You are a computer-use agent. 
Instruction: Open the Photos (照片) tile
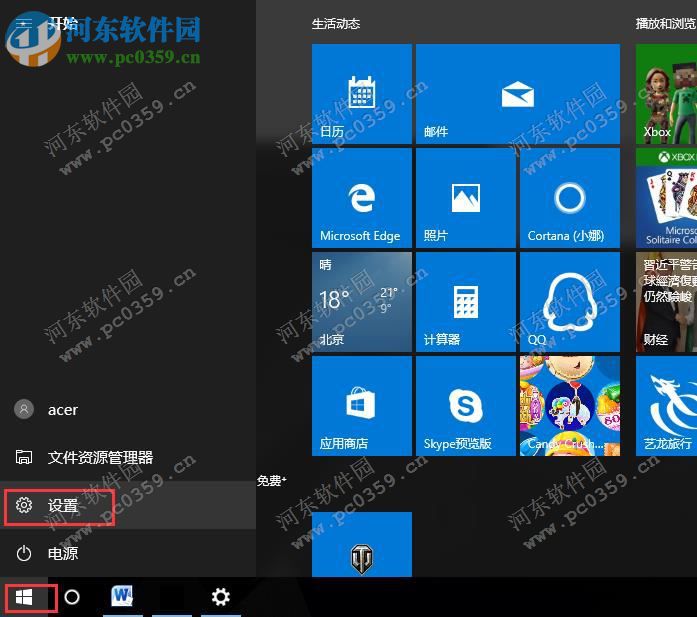pos(466,198)
